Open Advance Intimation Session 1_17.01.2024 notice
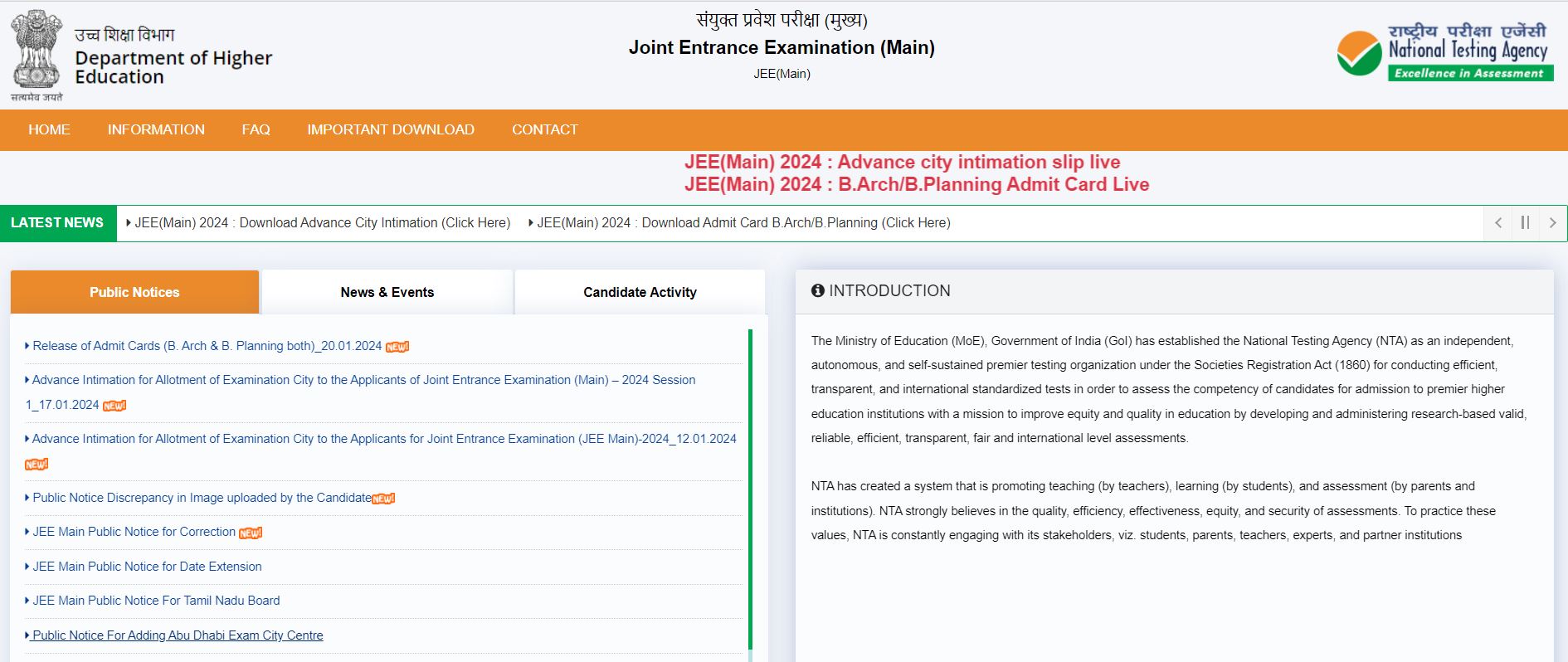 click(x=360, y=392)
